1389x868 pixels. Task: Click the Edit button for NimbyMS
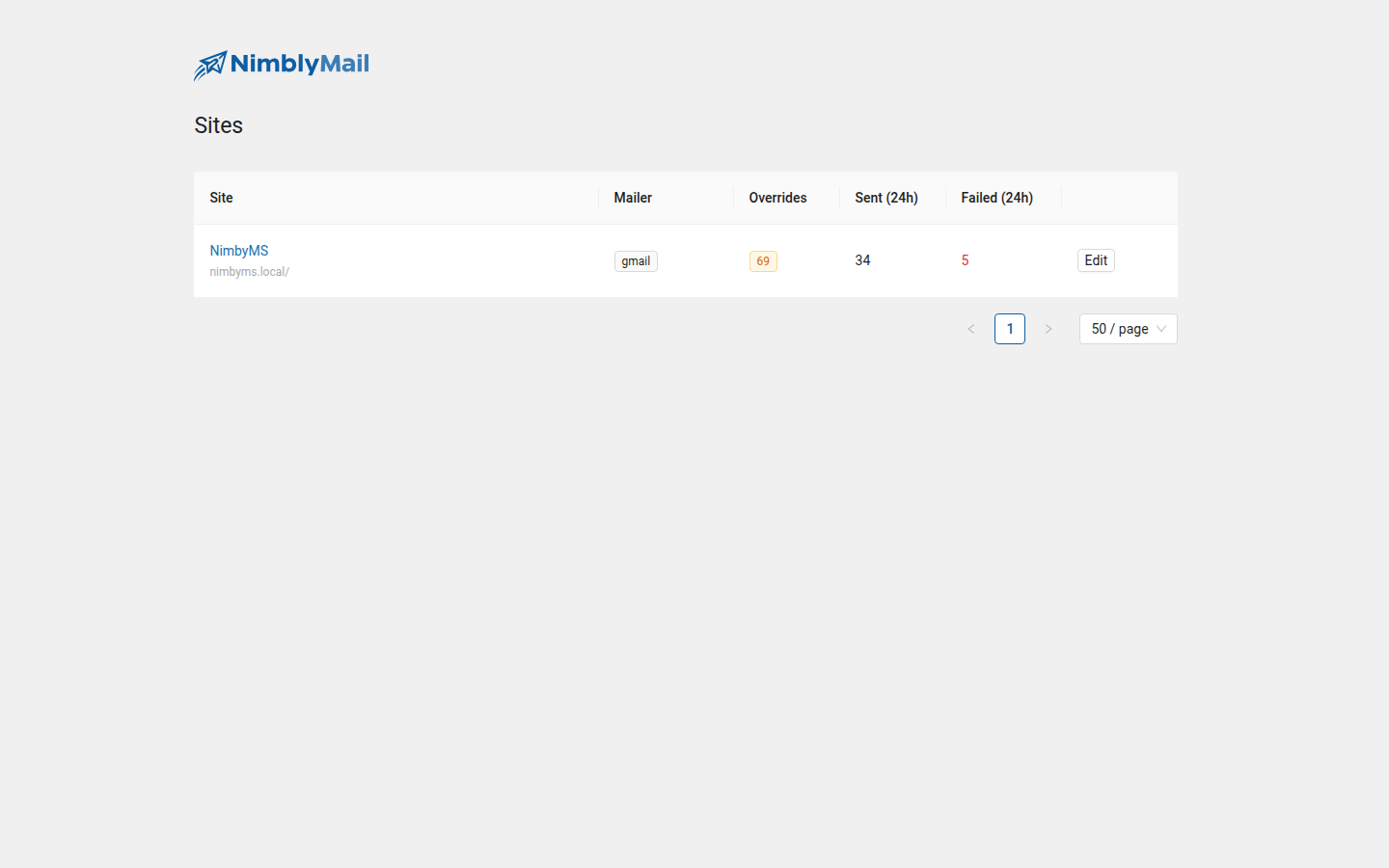[x=1096, y=260]
